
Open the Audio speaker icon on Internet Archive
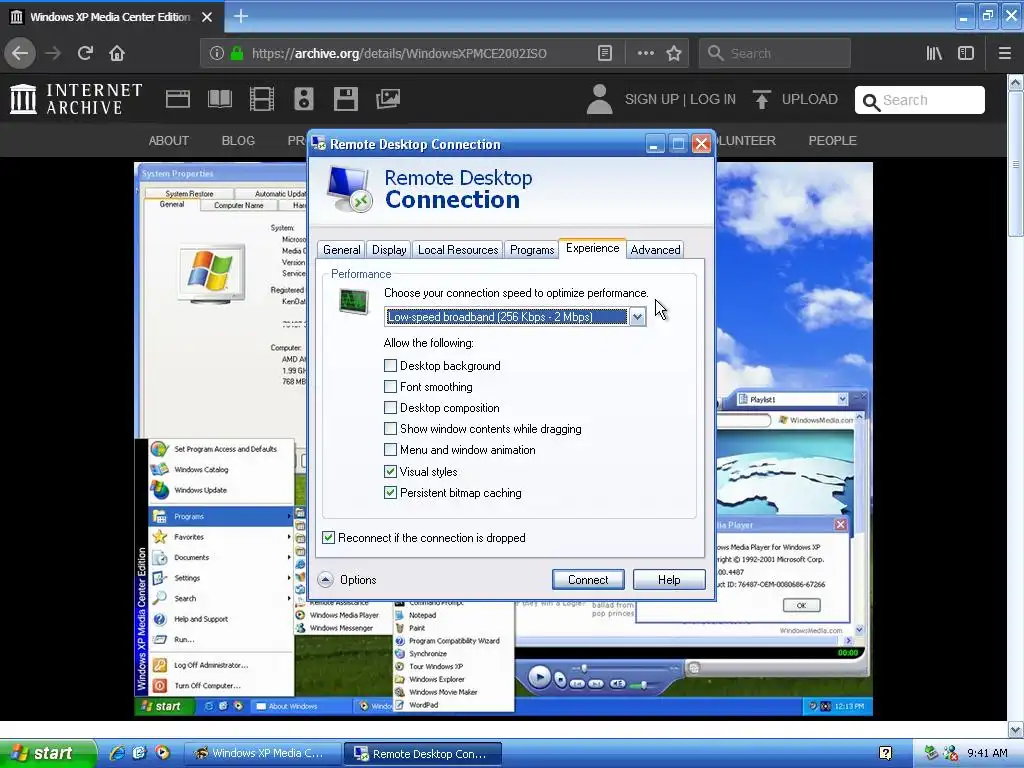(x=304, y=99)
